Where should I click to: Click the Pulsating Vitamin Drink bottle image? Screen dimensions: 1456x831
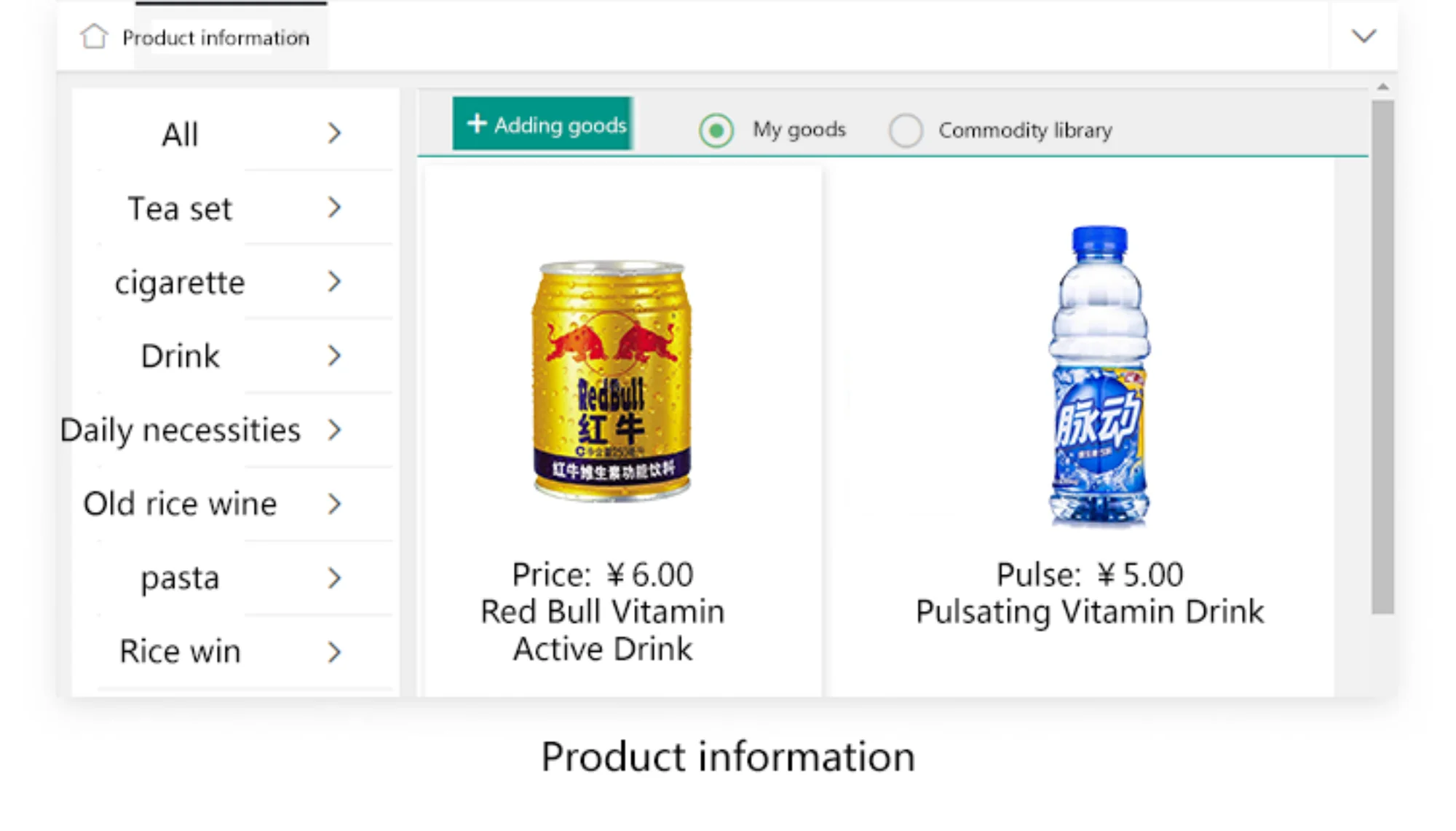(x=1099, y=375)
